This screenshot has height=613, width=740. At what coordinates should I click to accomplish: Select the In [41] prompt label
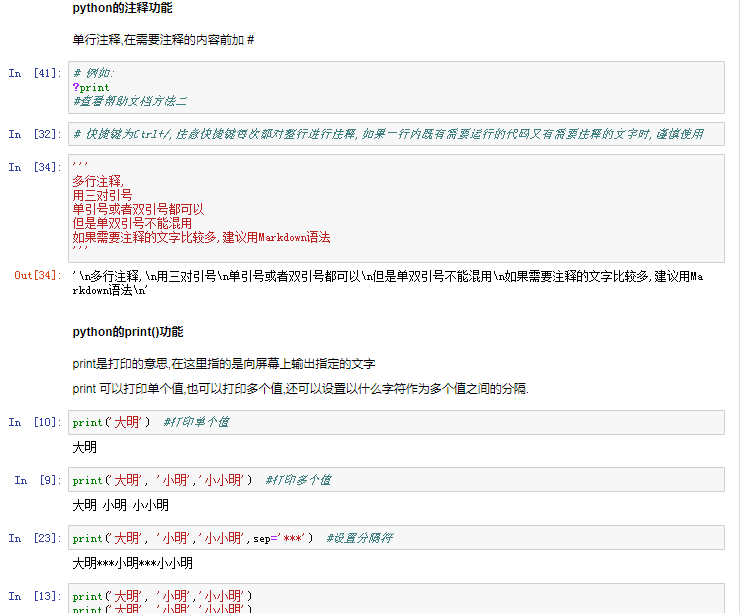pyautogui.click(x=35, y=73)
